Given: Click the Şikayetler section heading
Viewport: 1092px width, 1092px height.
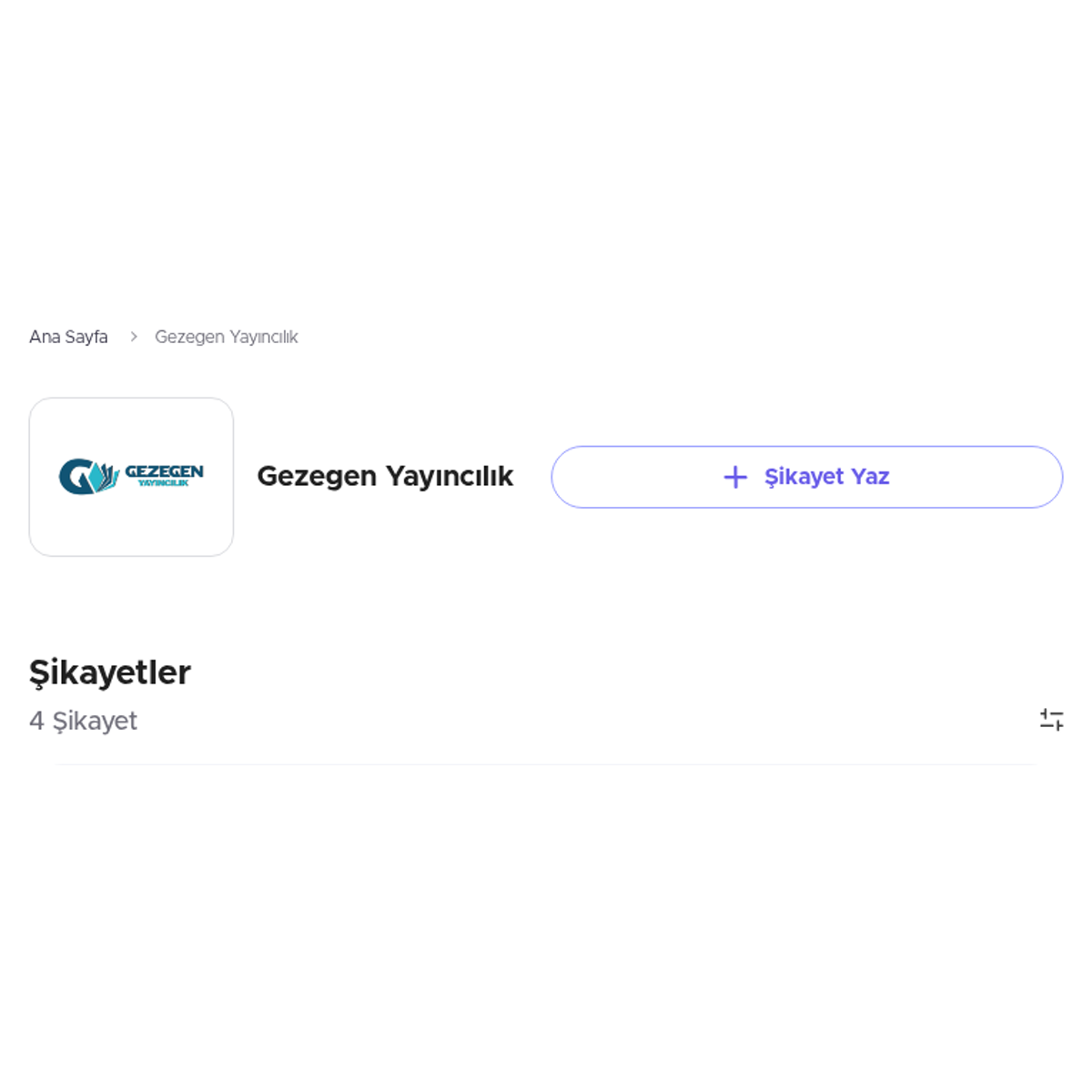Looking at the screenshot, I should (x=110, y=672).
